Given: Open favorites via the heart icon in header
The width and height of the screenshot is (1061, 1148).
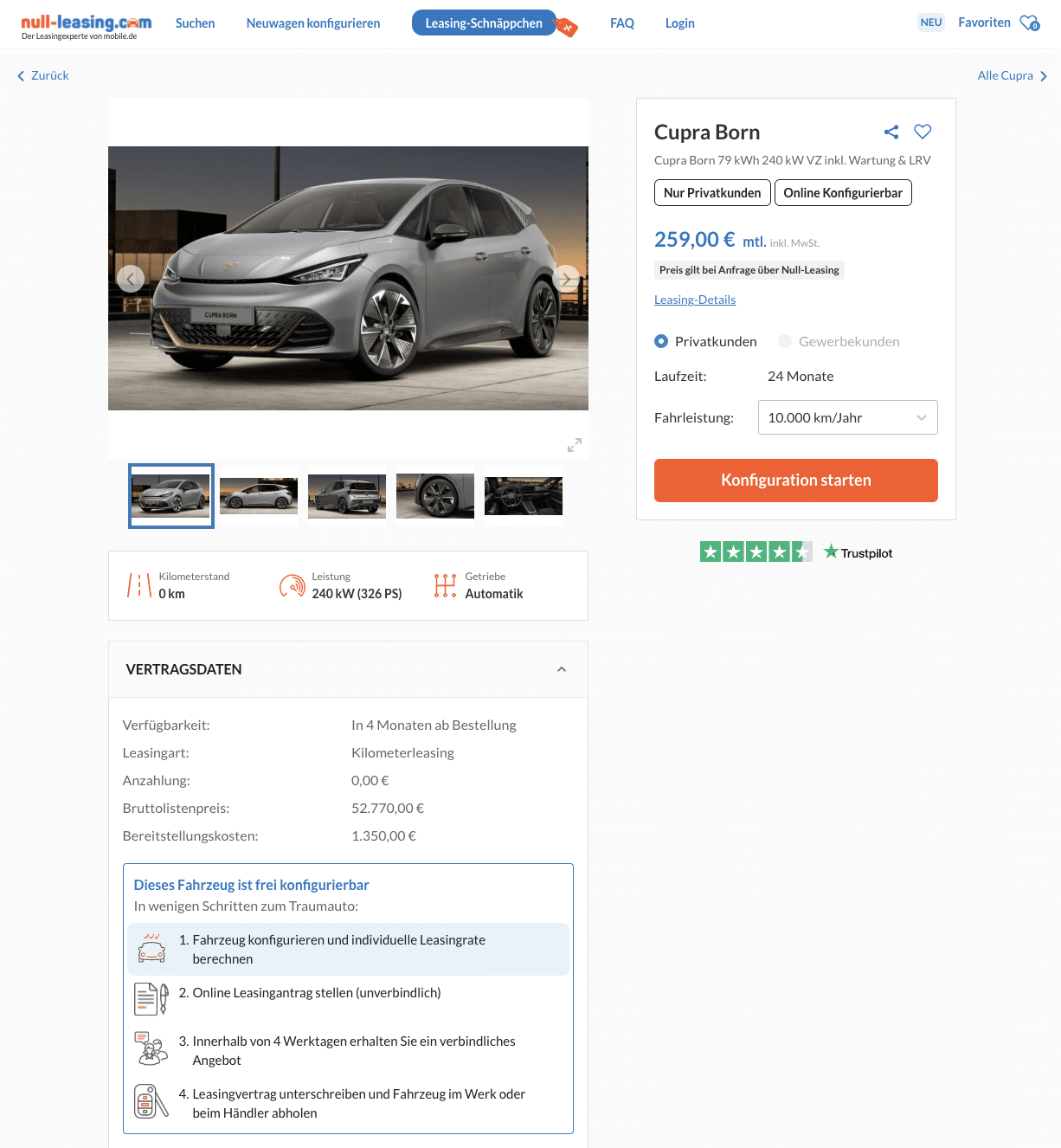Looking at the screenshot, I should [x=1029, y=23].
